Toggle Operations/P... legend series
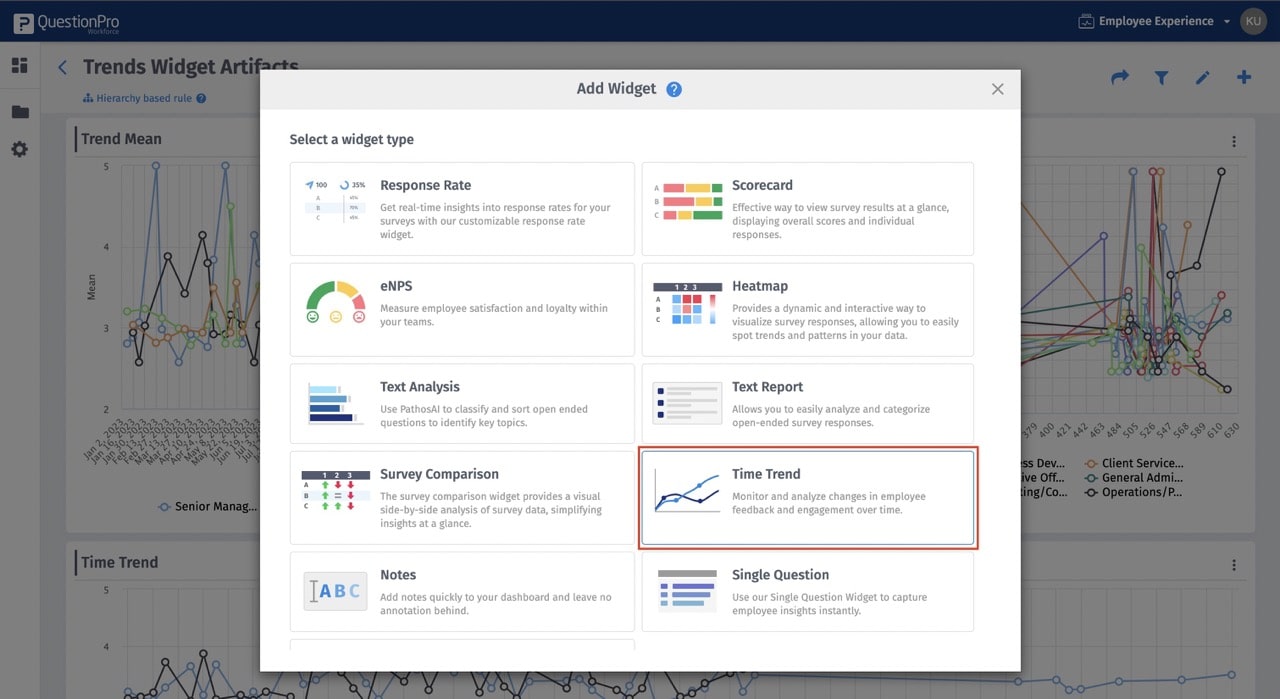The width and height of the screenshot is (1280, 699). (1134, 492)
